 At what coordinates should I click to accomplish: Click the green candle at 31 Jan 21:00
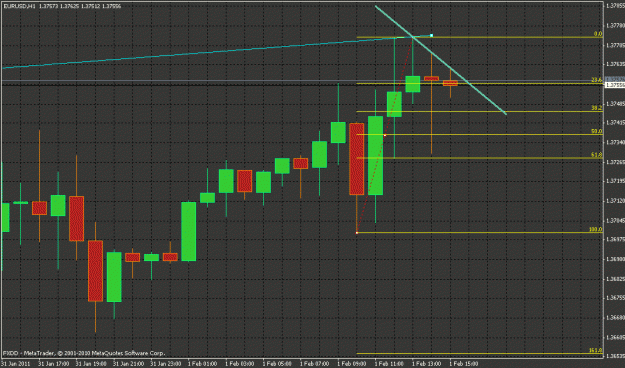click(x=114, y=277)
